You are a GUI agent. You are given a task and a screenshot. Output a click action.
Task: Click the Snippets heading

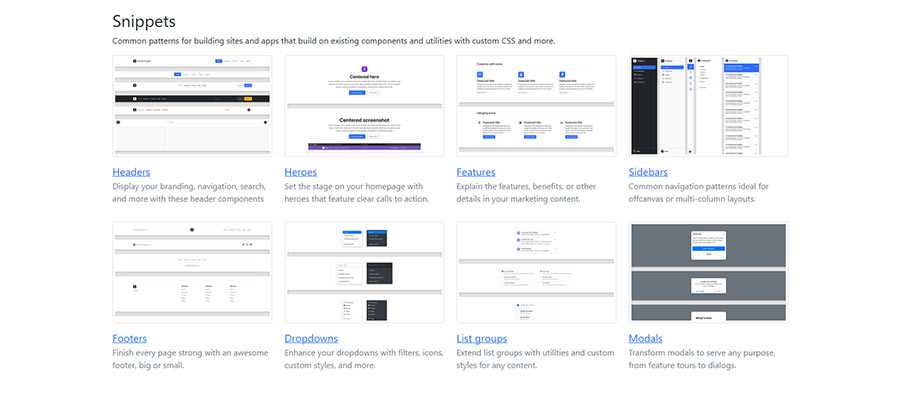point(144,22)
